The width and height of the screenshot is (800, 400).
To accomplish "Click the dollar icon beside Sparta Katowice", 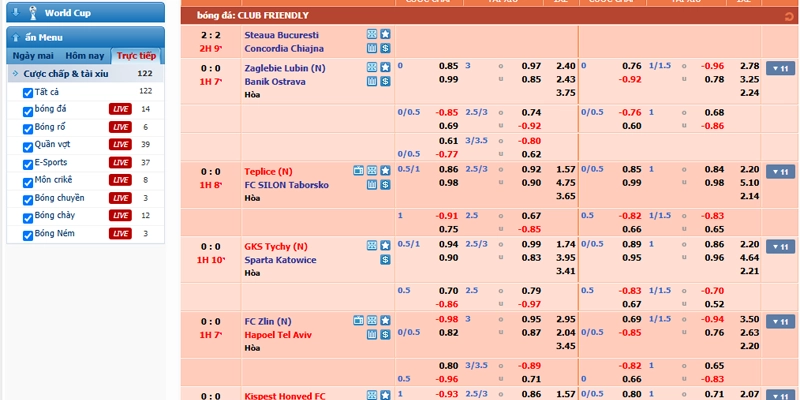I will click(x=385, y=260).
